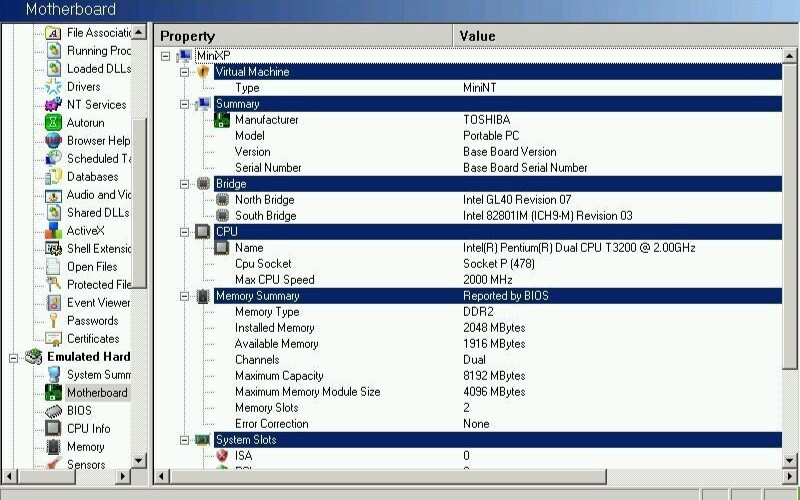Click the Memory Type DDR2 row

(497, 312)
